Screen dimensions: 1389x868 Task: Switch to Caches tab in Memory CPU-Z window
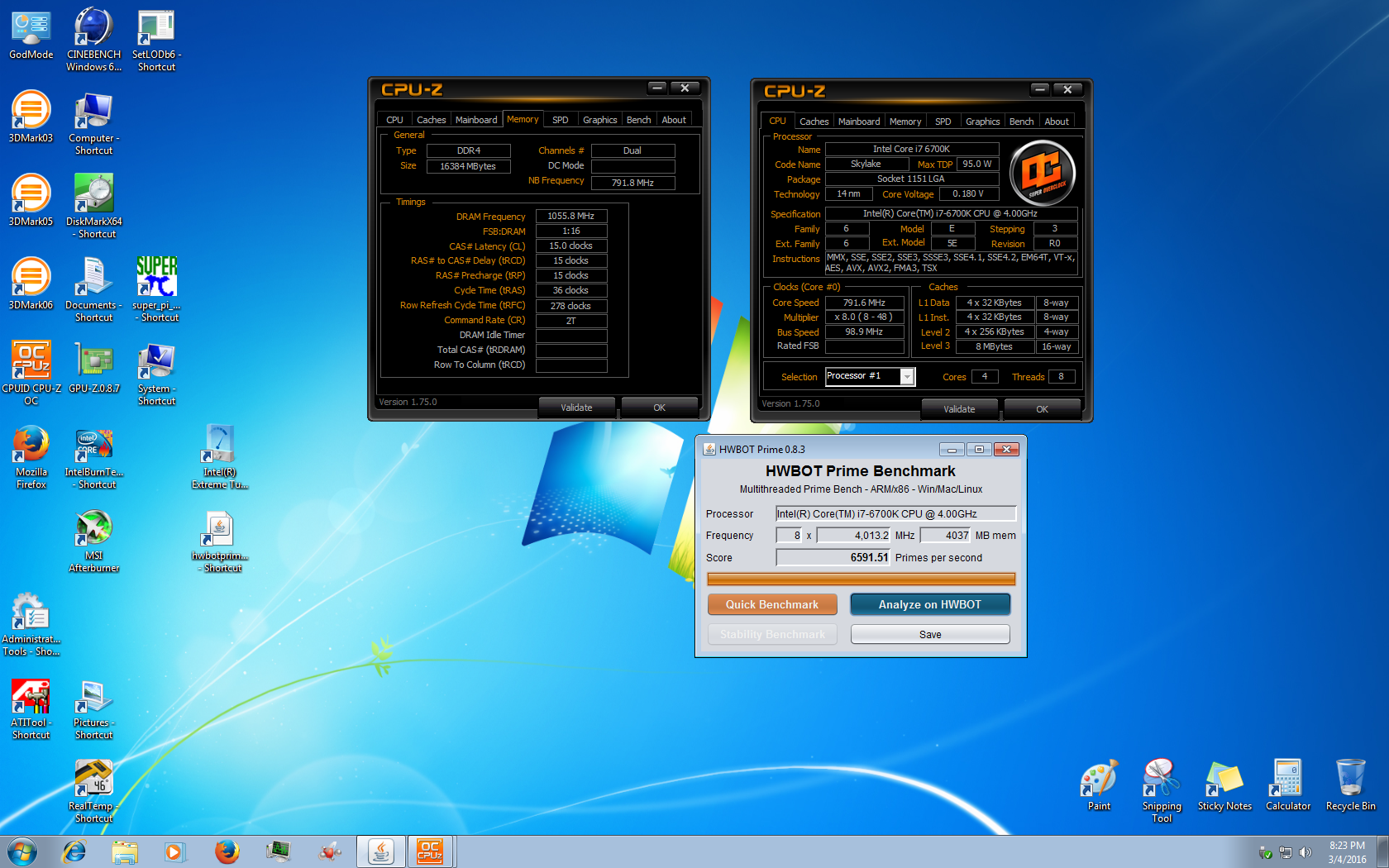coord(431,120)
